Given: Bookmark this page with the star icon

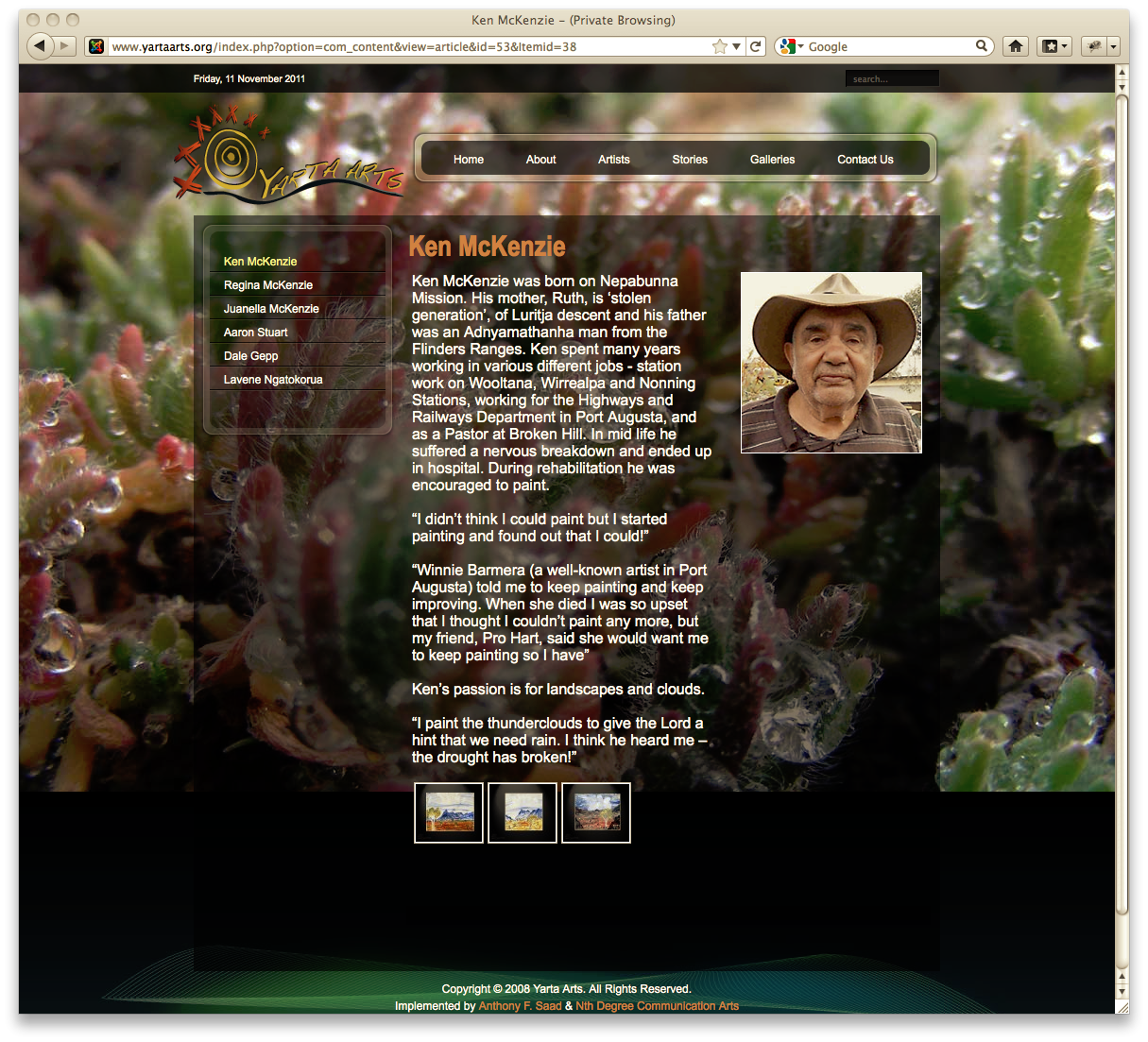Looking at the screenshot, I should click(x=720, y=46).
